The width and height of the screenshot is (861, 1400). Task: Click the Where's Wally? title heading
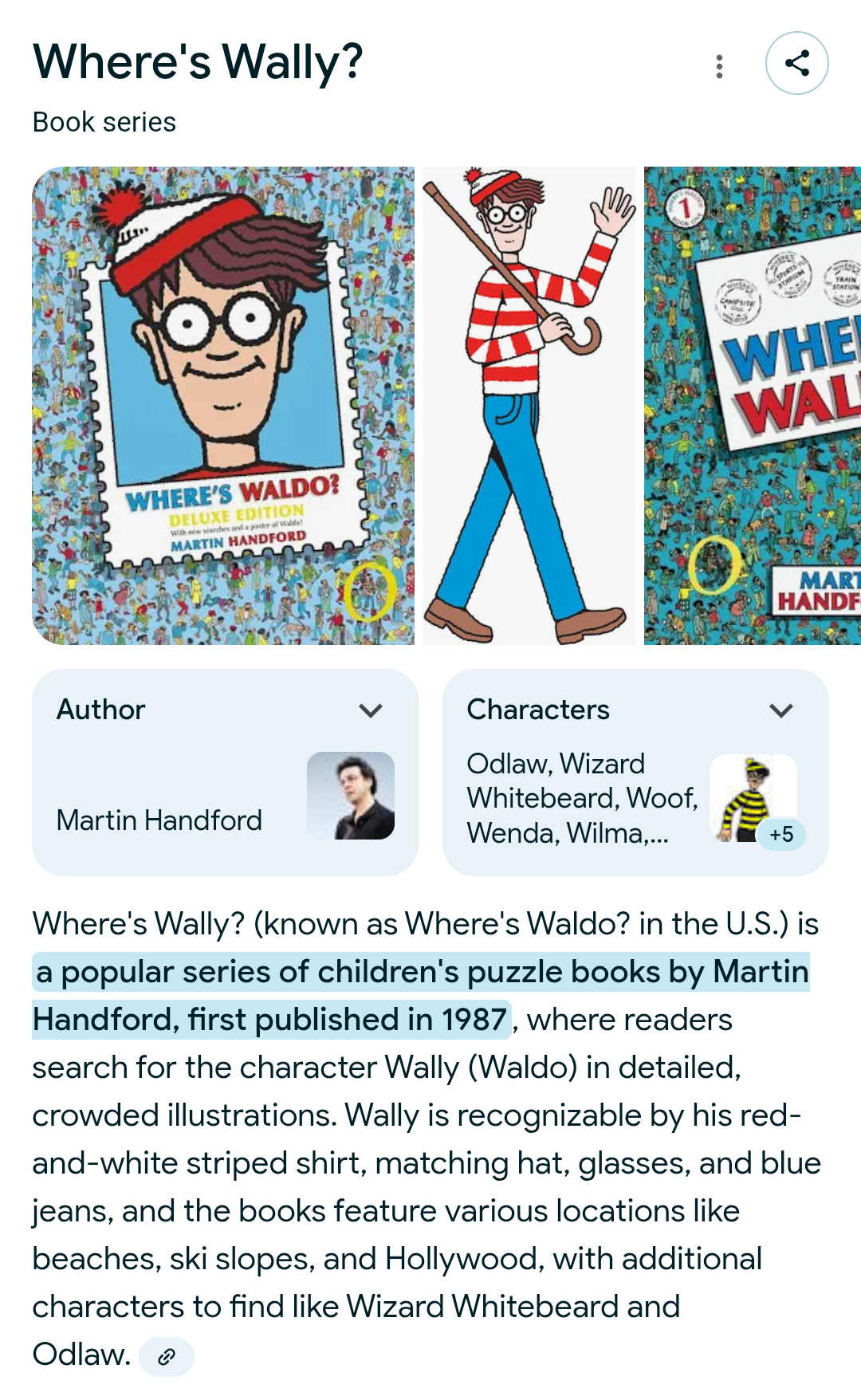[198, 62]
